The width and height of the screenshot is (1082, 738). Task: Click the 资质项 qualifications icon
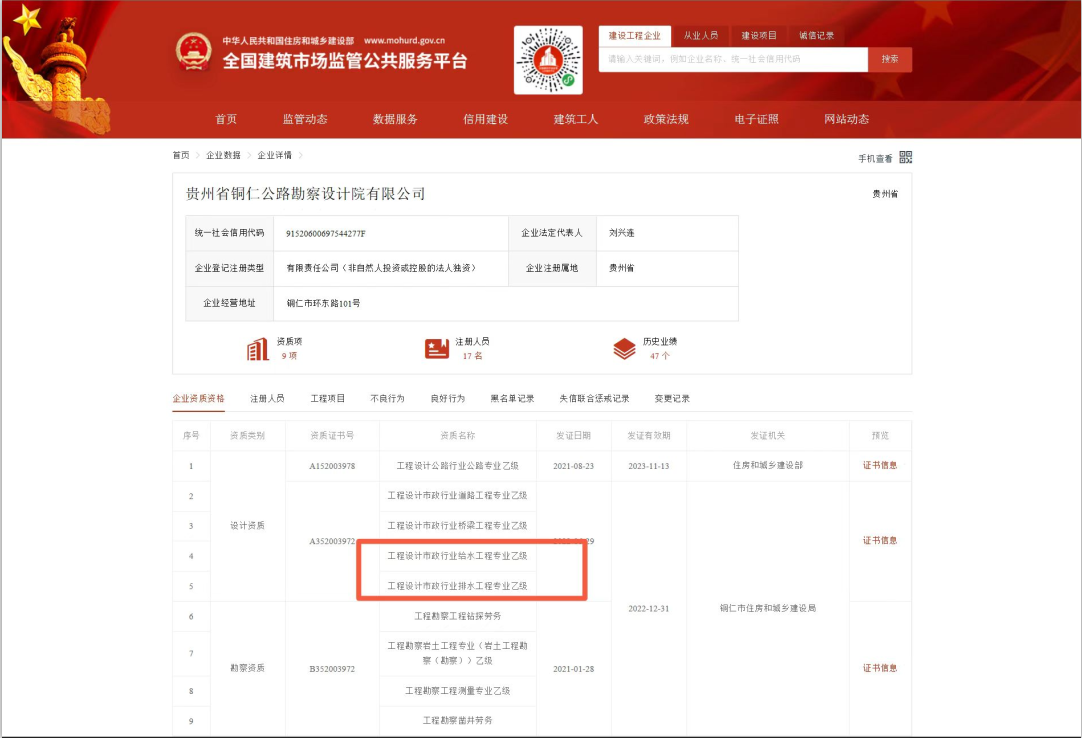[x=258, y=348]
